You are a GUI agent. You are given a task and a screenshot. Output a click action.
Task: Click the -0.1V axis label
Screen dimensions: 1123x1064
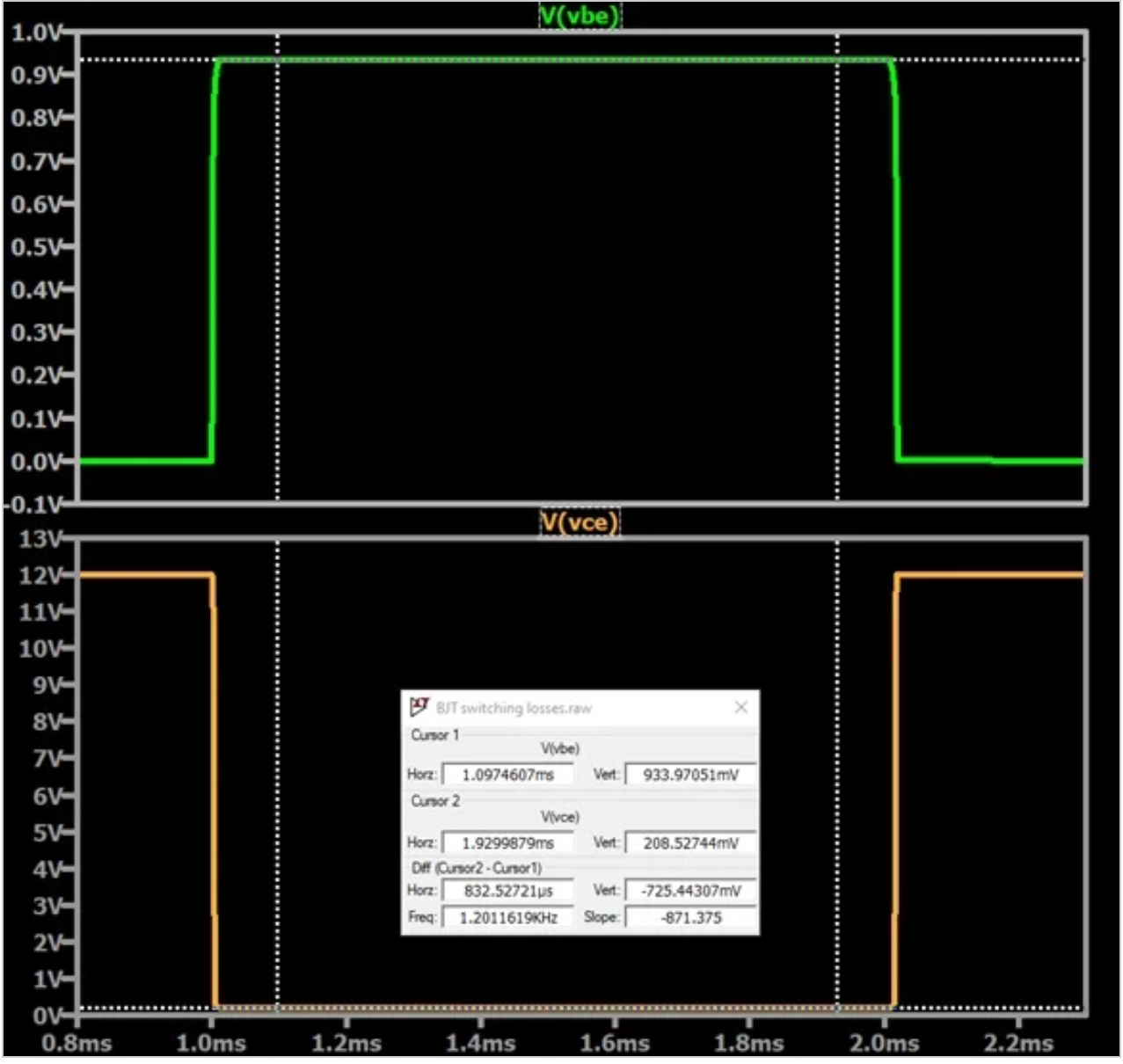point(33,505)
